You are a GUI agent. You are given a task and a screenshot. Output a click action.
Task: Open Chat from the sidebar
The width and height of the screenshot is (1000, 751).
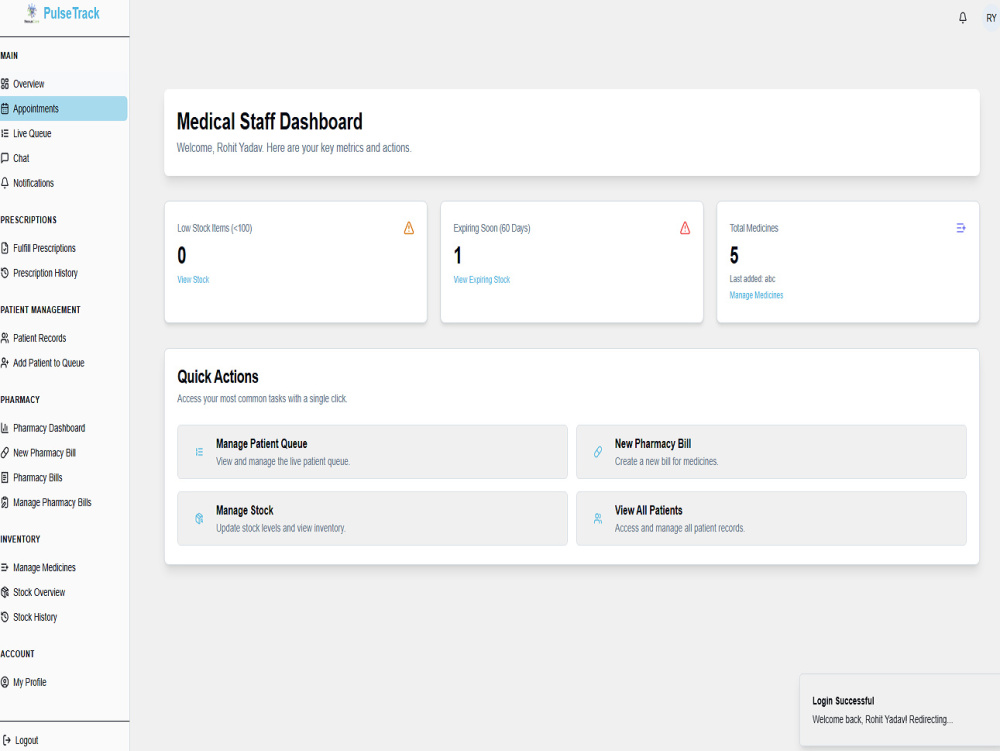tap(63, 158)
